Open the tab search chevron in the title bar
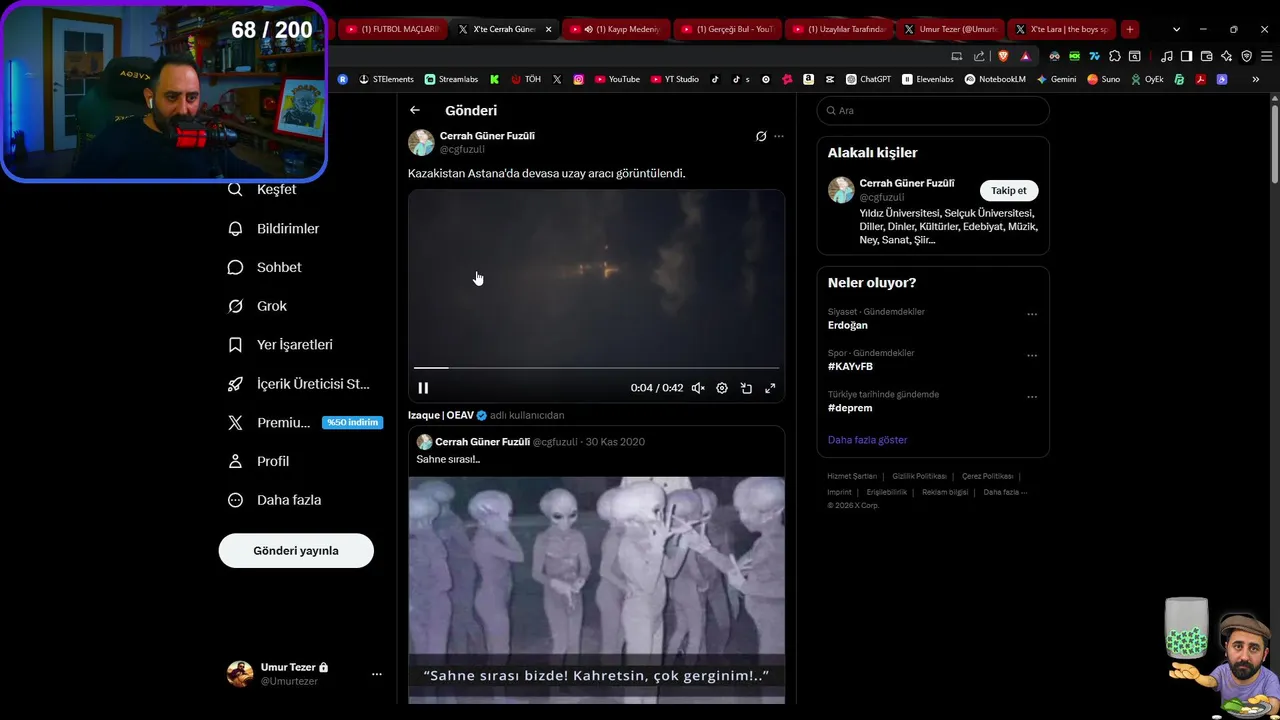The width and height of the screenshot is (1280, 720). [x=1176, y=29]
